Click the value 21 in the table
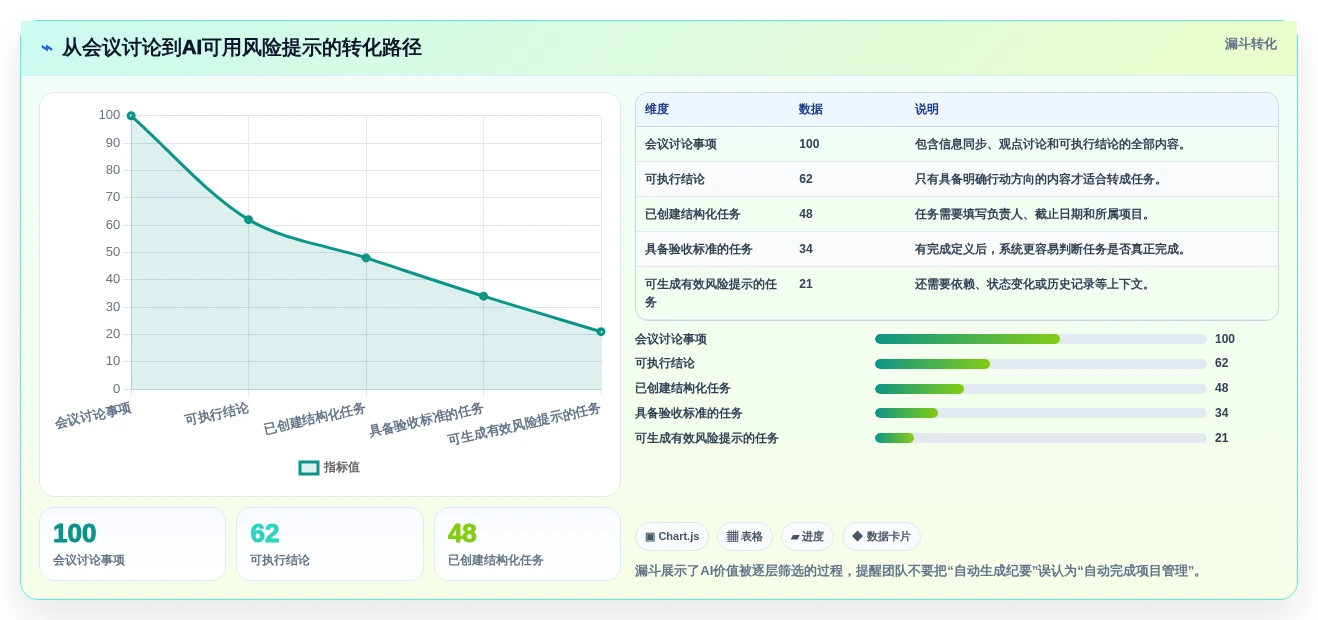1318x620 pixels. pyautogui.click(x=806, y=284)
